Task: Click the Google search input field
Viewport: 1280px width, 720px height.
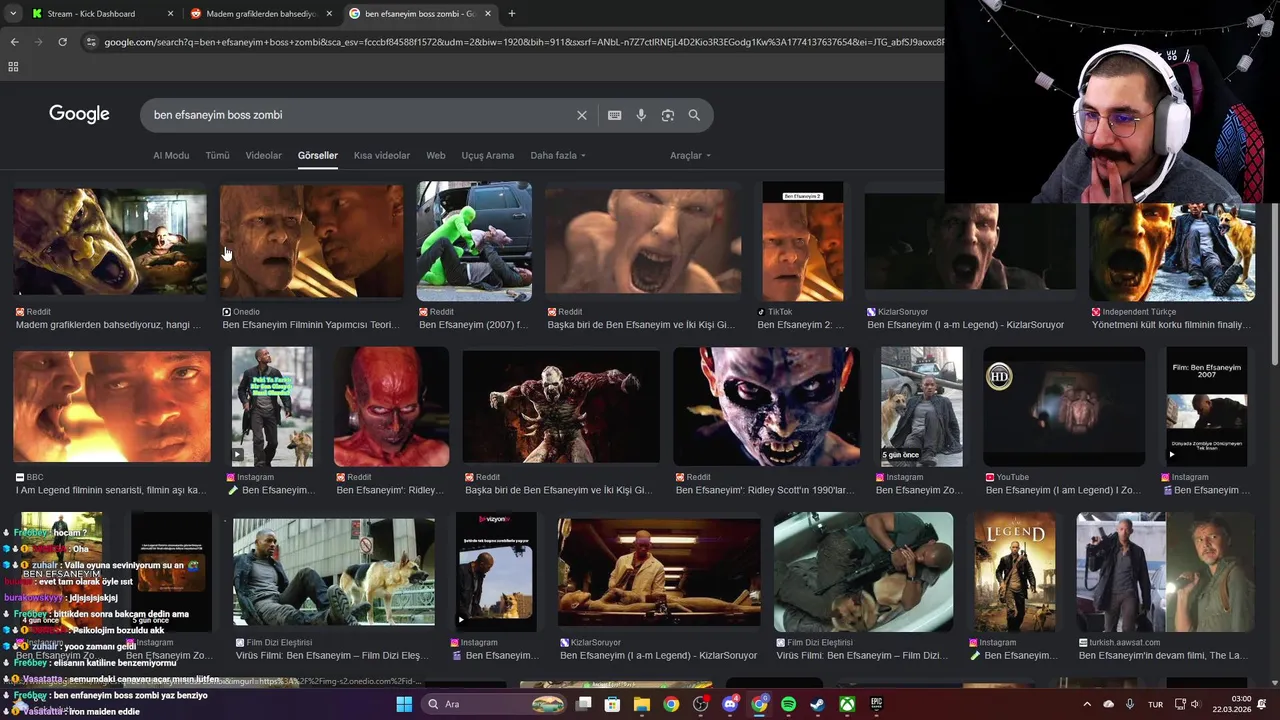Action: pos(360,115)
